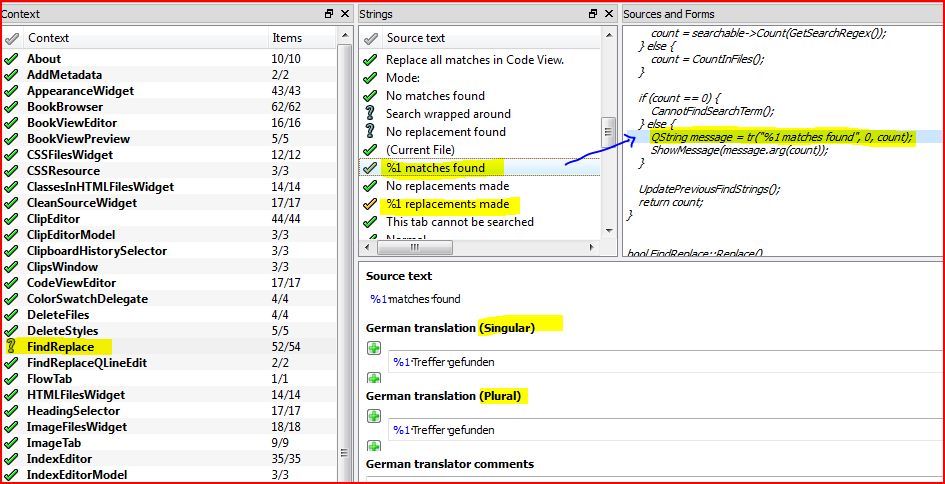
Task: Click the green check beside ClipEditor
Action: (x=11, y=219)
